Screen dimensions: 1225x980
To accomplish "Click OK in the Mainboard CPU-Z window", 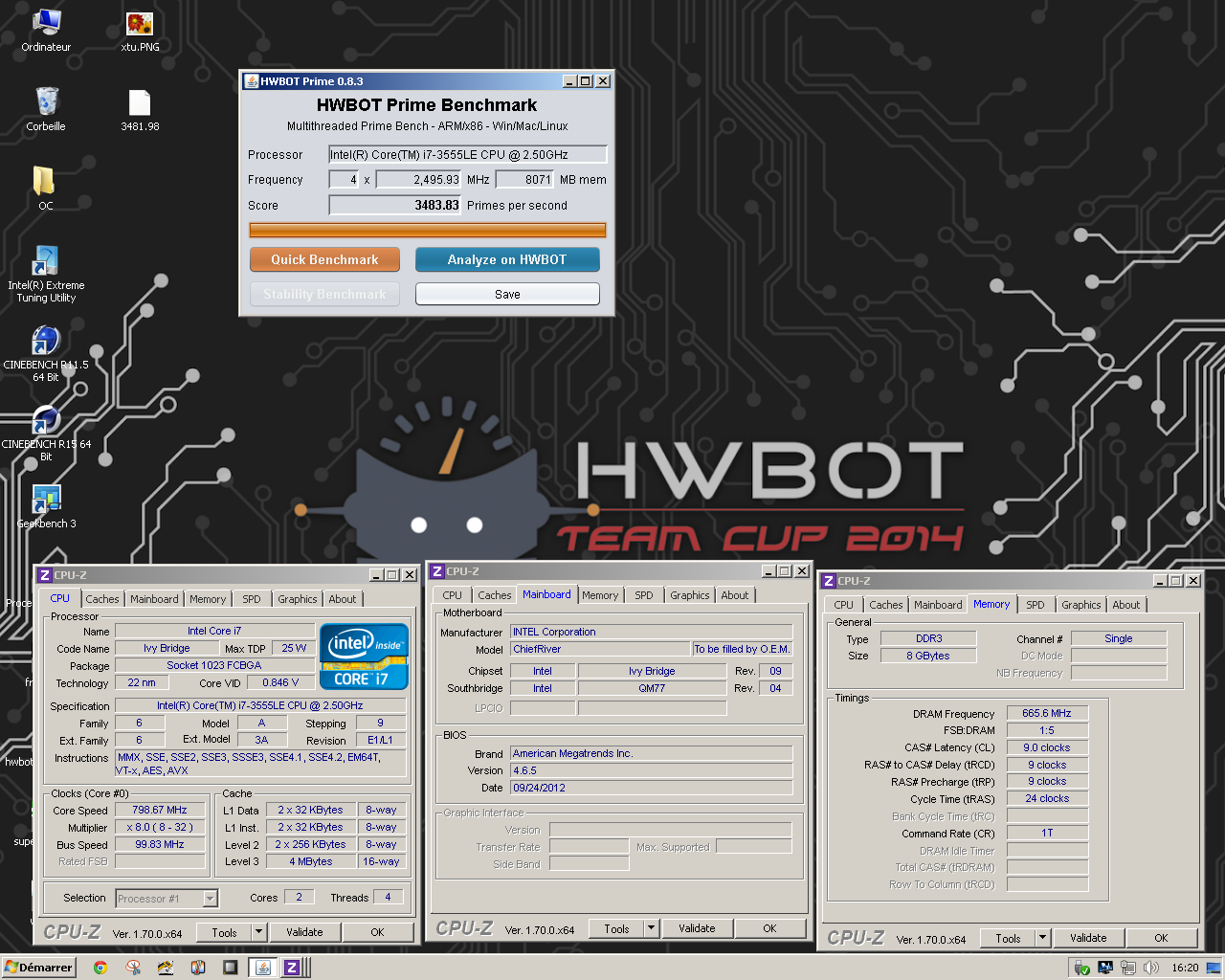I will [x=769, y=928].
